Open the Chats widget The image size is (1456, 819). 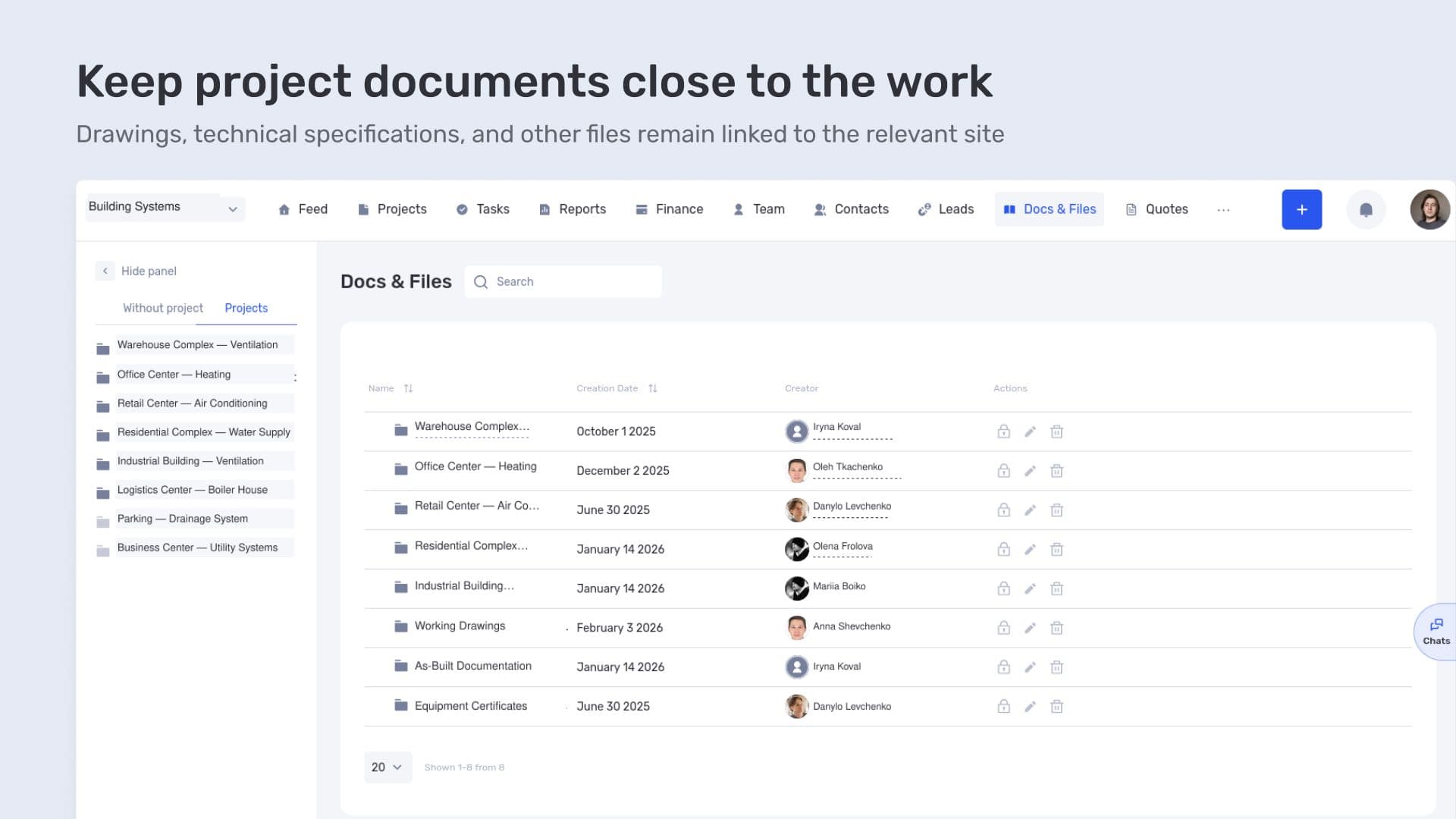1436,632
